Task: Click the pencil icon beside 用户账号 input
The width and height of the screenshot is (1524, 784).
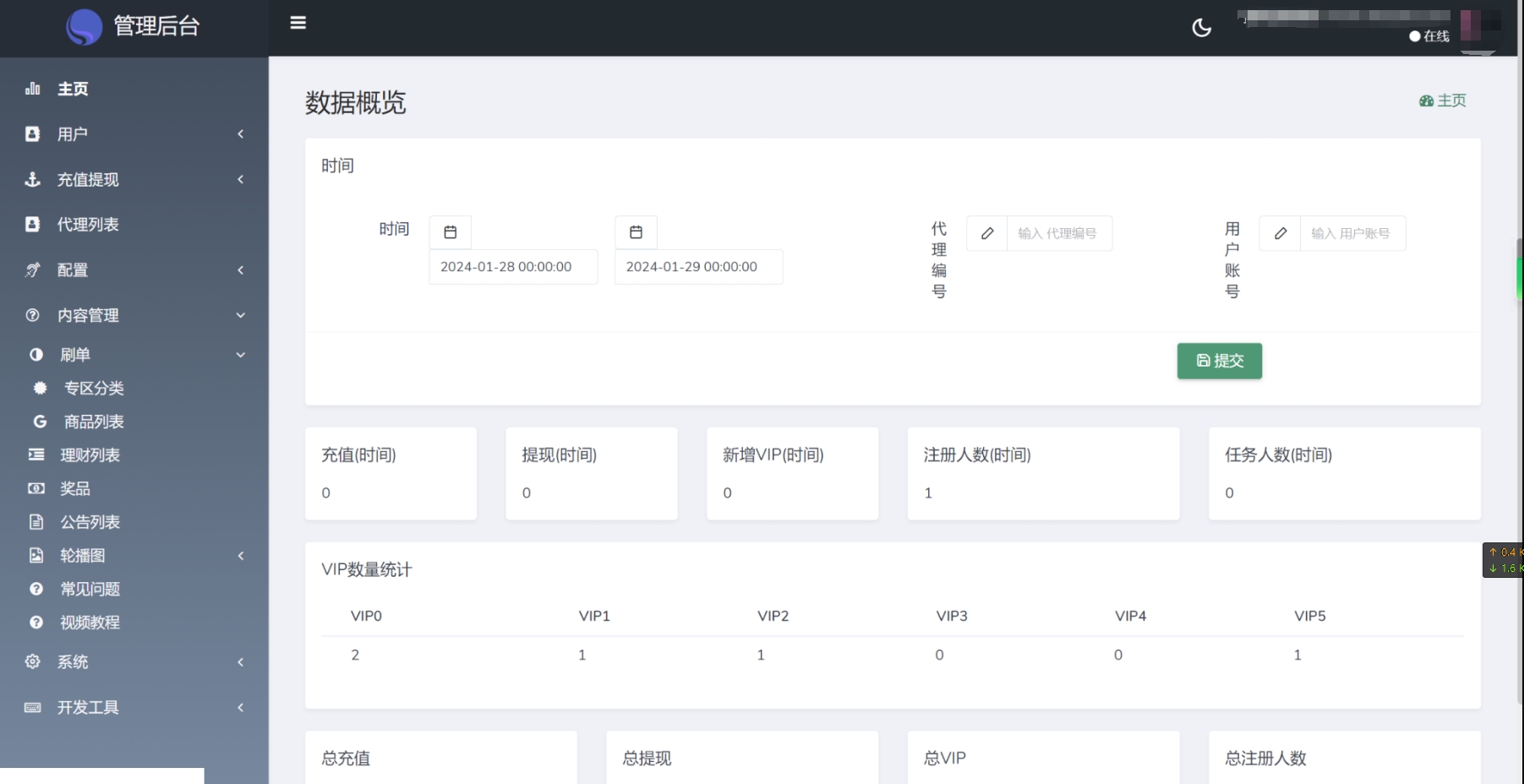Action: click(x=1280, y=233)
